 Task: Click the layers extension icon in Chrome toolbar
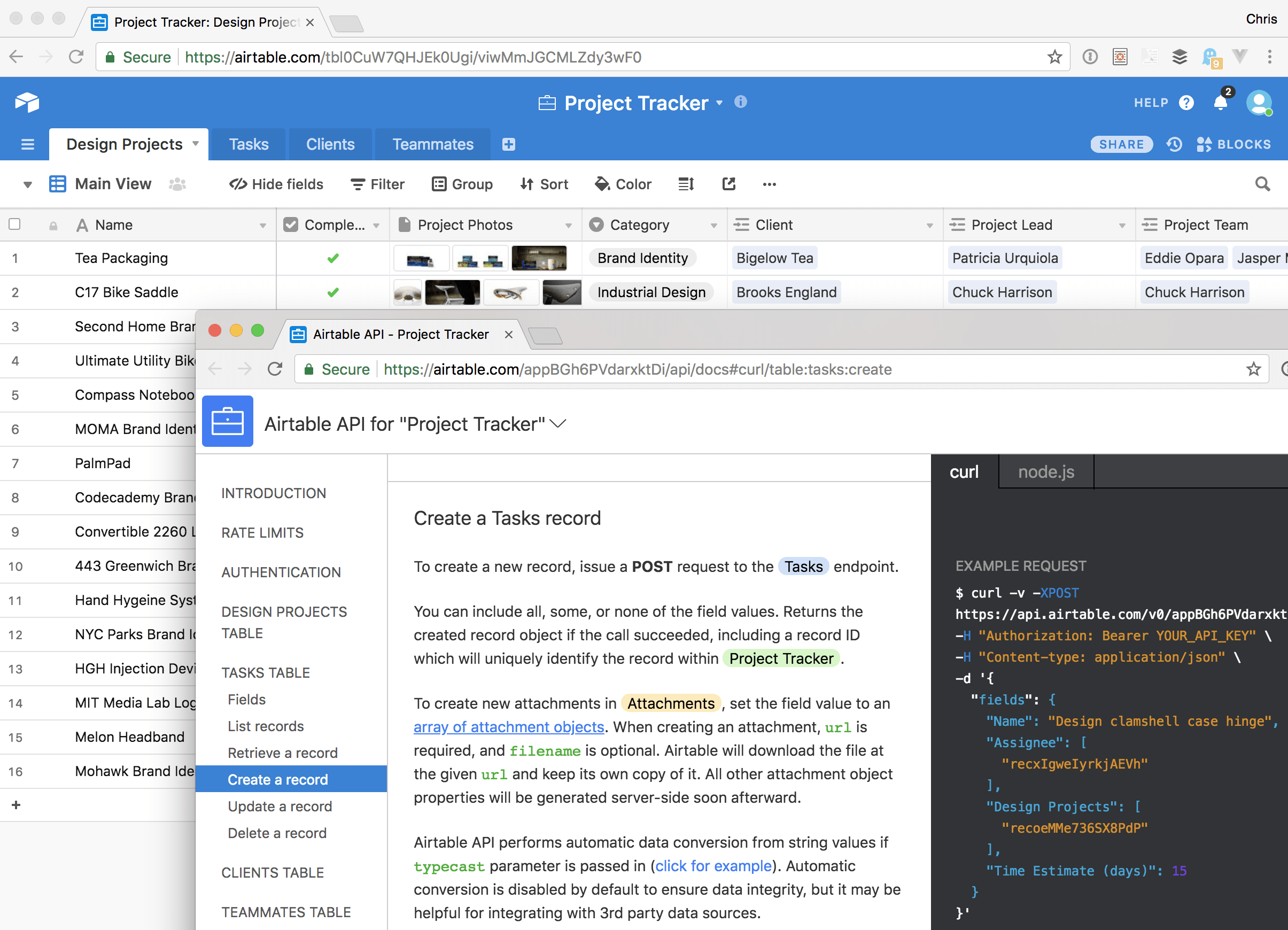1180,57
